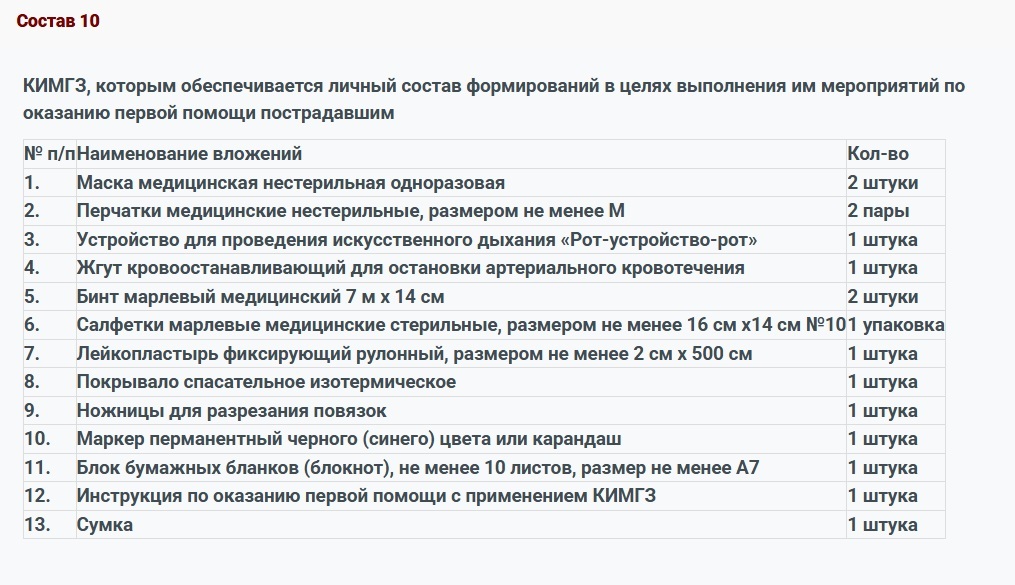The height and width of the screenshot is (585, 1015).
Task: Click the КИМГЗ description paragraph above the table
Action: click(493, 99)
